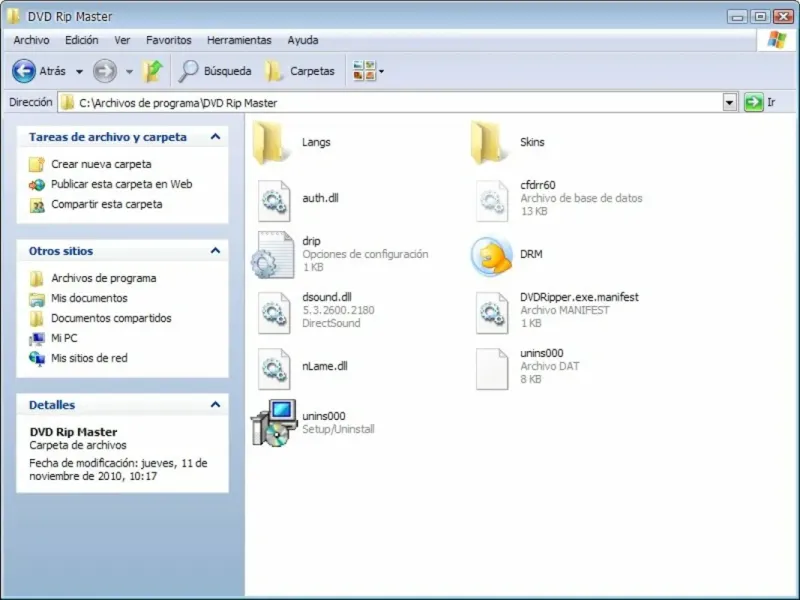
Task: Open Documentos compartidos link
Action: (x=111, y=318)
